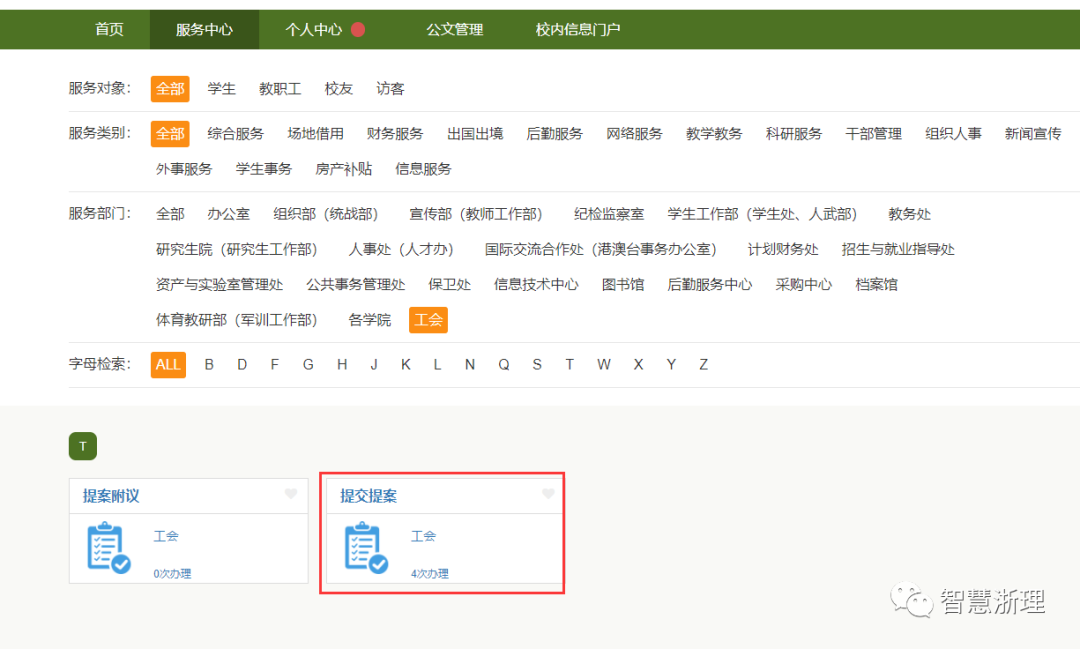Viewport: 1080px width, 649px height.
Task: Click the 提案附议 clipboard checklist icon
Action: 108,548
